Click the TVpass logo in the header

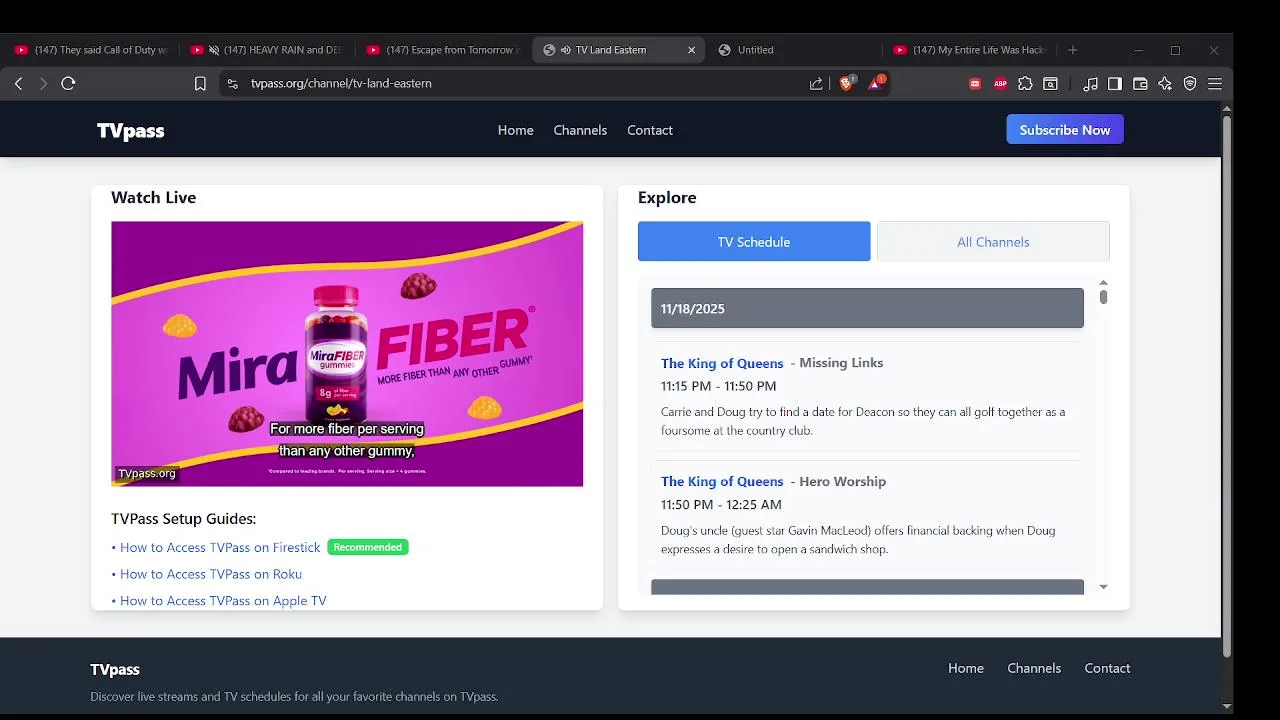[x=130, y=131]
